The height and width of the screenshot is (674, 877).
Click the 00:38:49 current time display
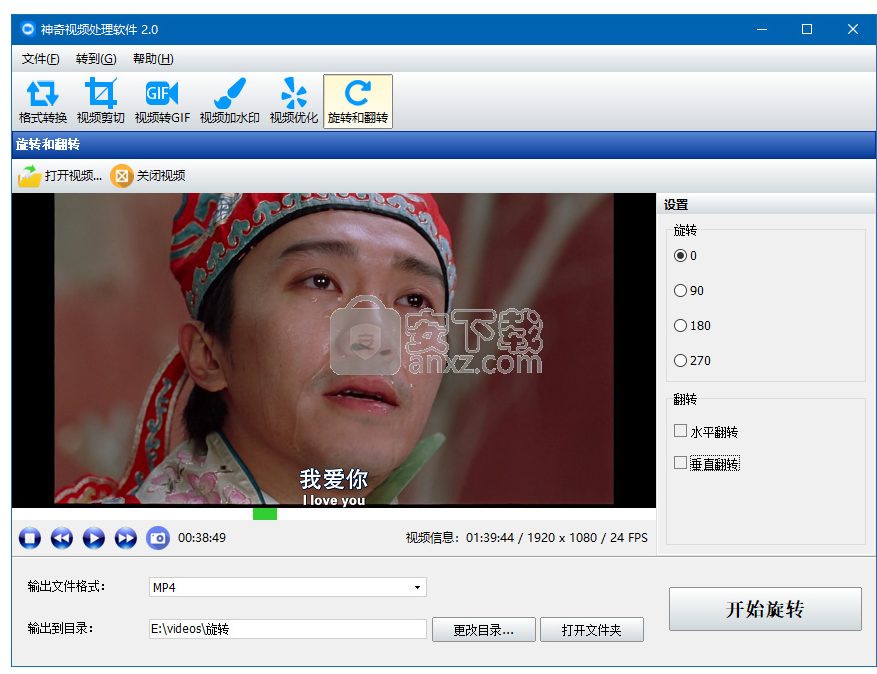tap(202, 538)
